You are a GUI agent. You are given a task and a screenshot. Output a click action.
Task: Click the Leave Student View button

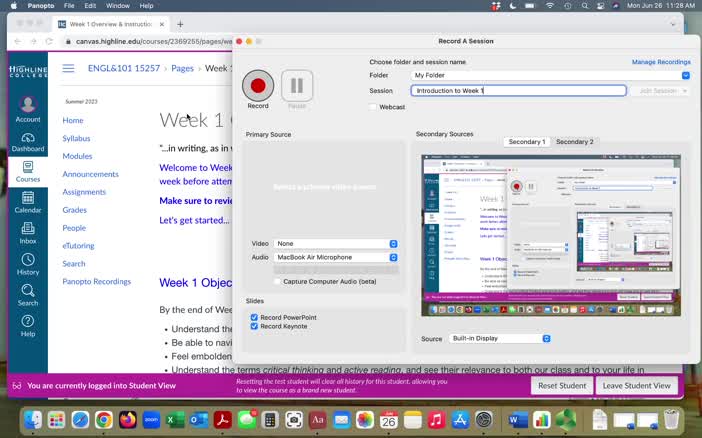636,386
